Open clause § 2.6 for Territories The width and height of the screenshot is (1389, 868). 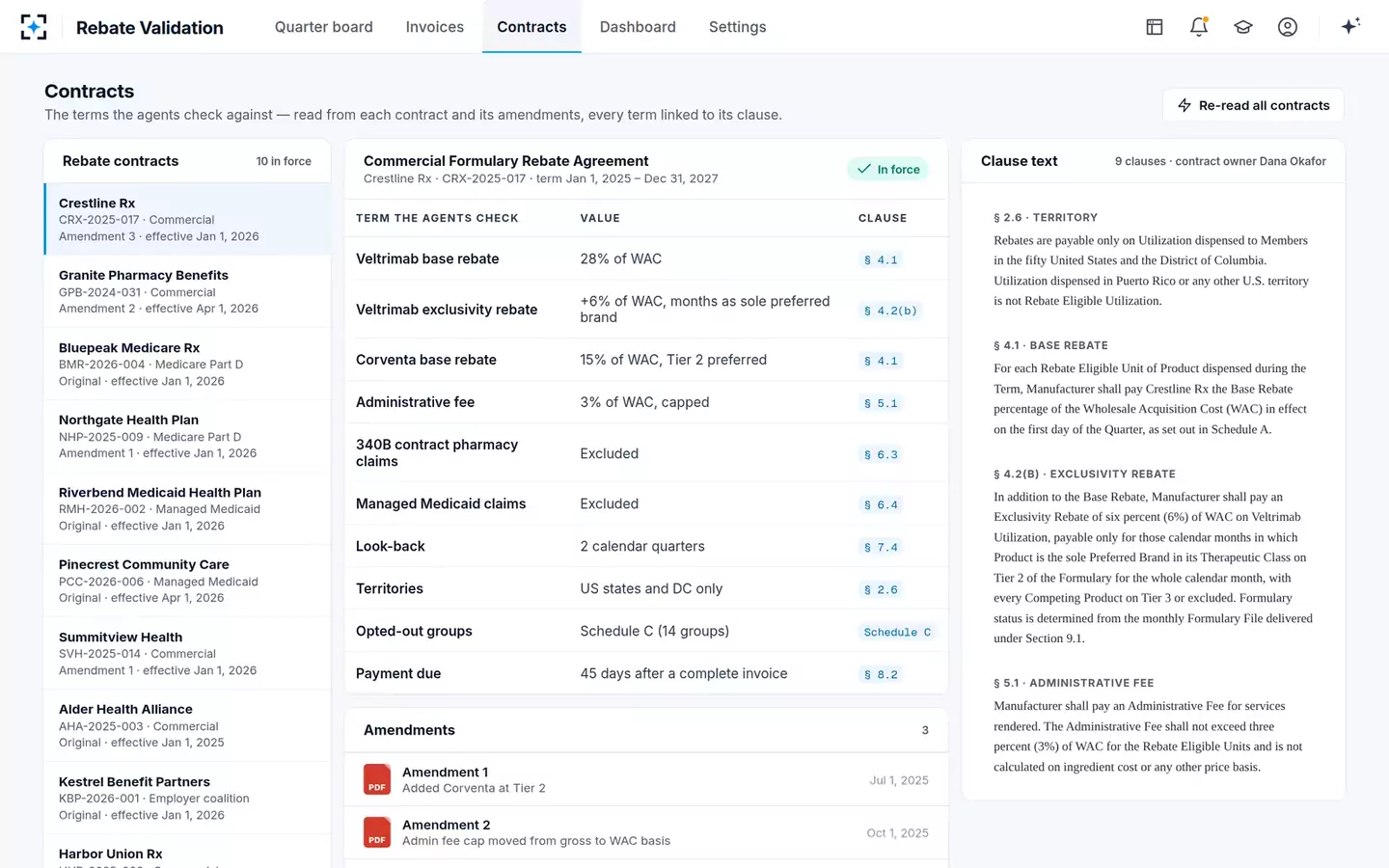[x=881, y=589]
